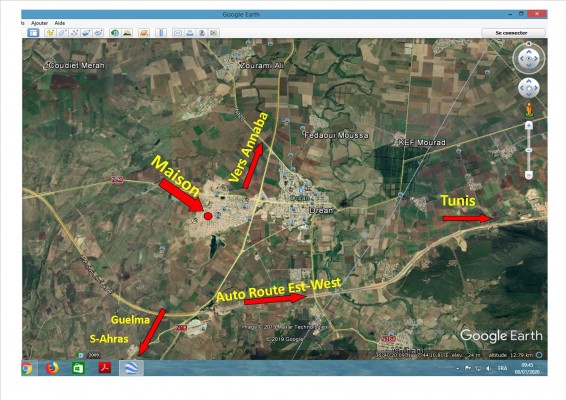Show historical imagery clock icon

pyautogui.click(x=115, y=33)
